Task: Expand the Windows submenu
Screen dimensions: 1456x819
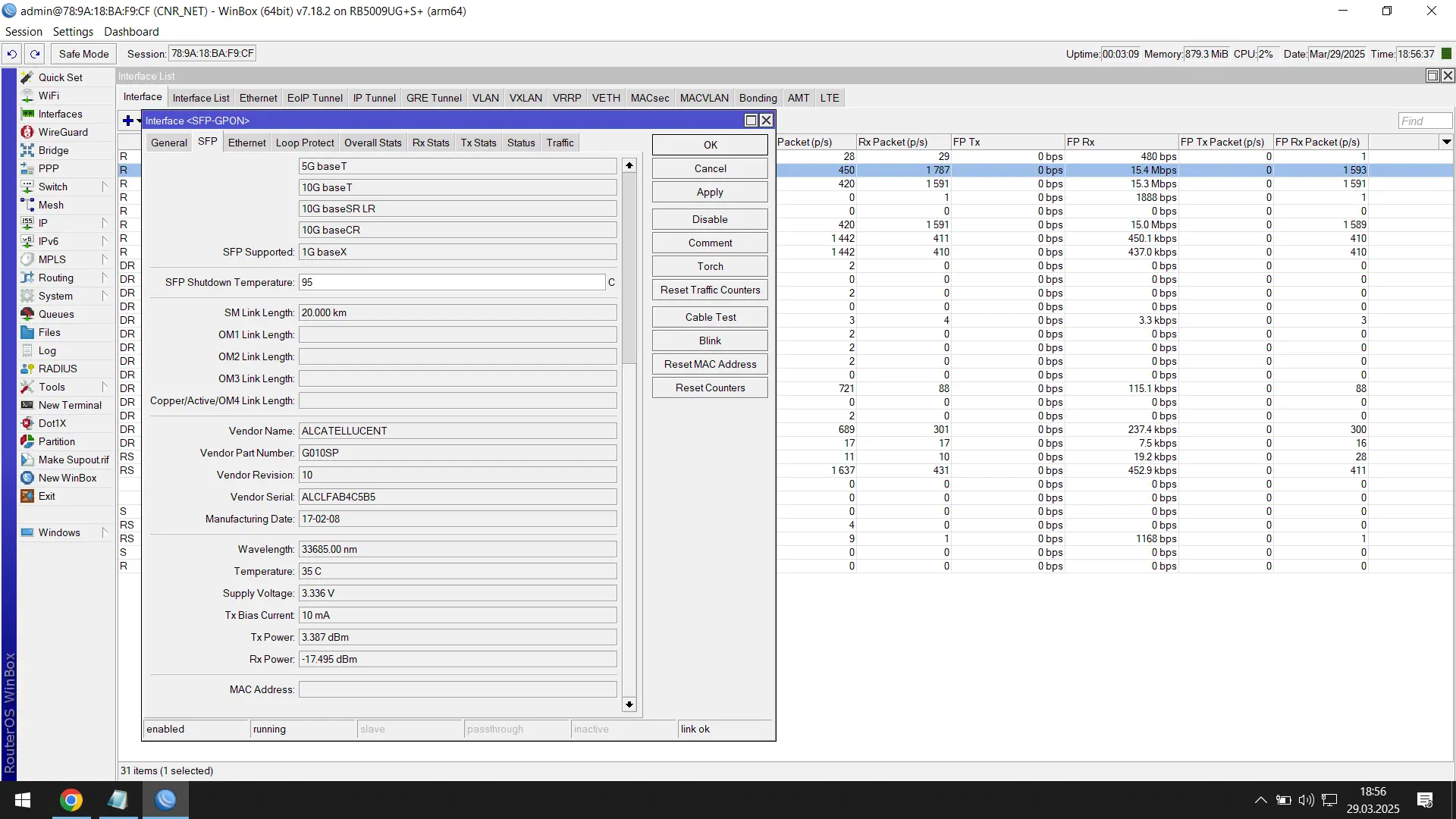Action: coord(105,532)
